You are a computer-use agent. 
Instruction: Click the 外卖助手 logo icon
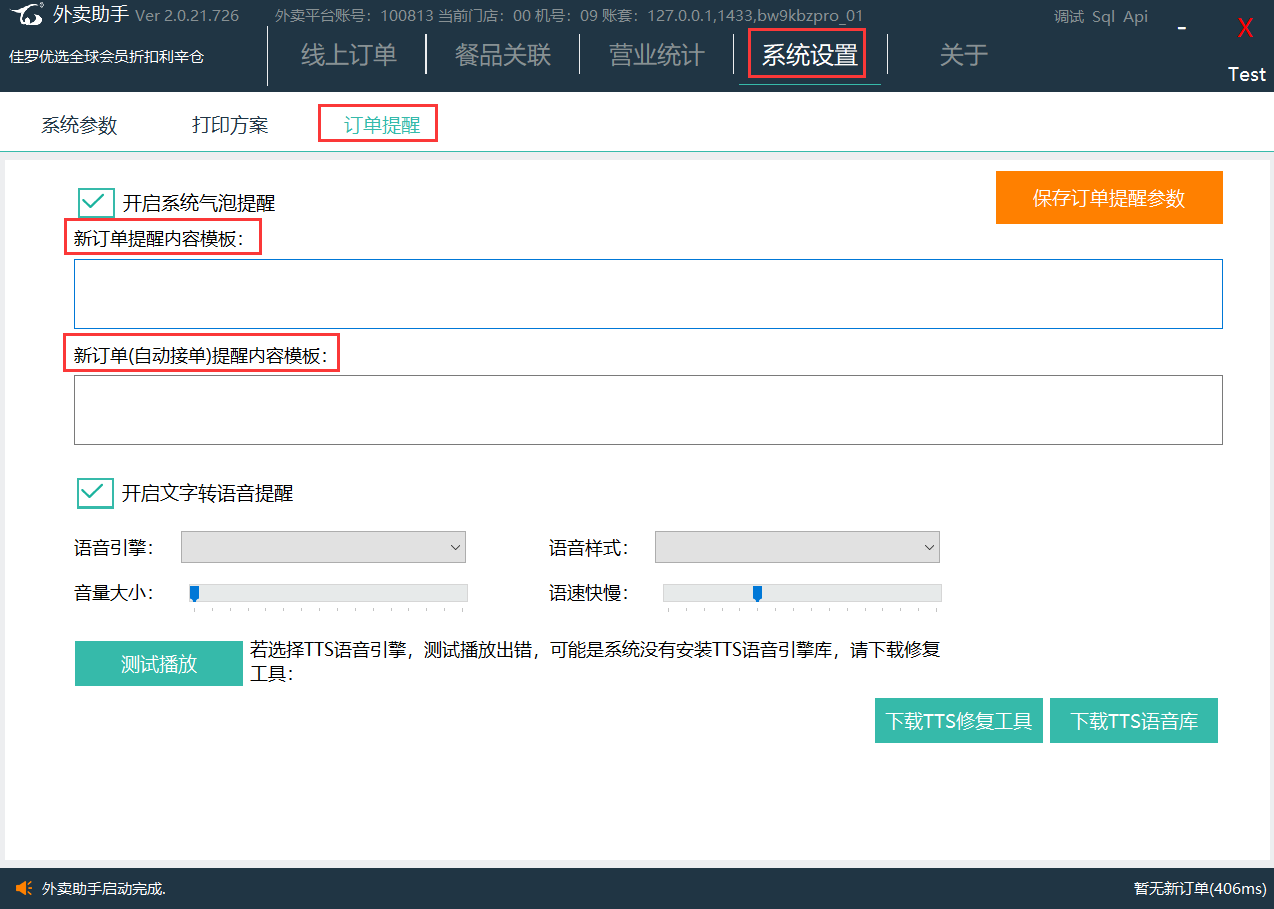pyautogui.click(x=27, y=16)
